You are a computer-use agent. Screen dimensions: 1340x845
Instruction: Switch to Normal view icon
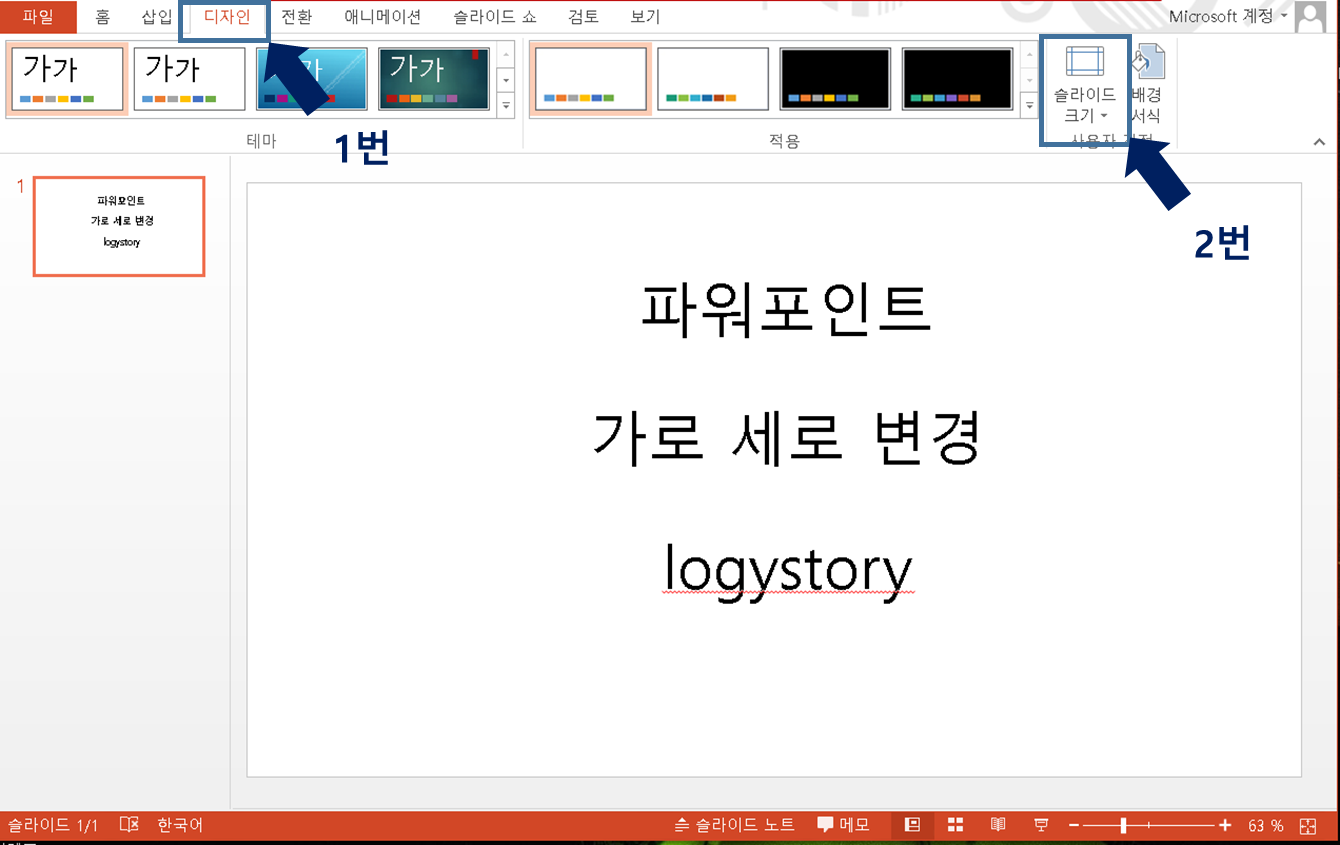[912, 825]
